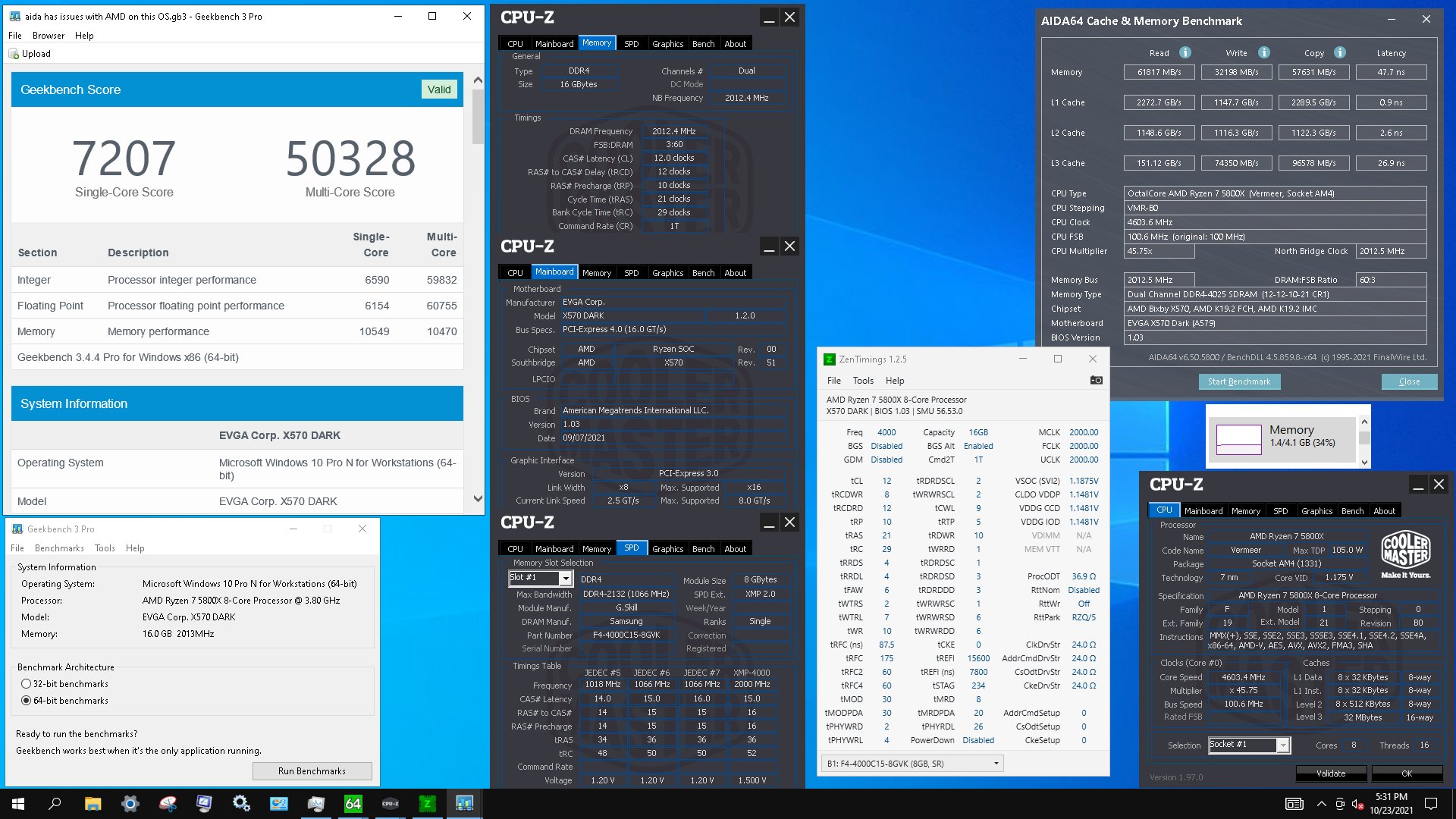The image size is (1456, 819).
Task: Click the OK button in CPU-Z
Action: point(1407,773)
